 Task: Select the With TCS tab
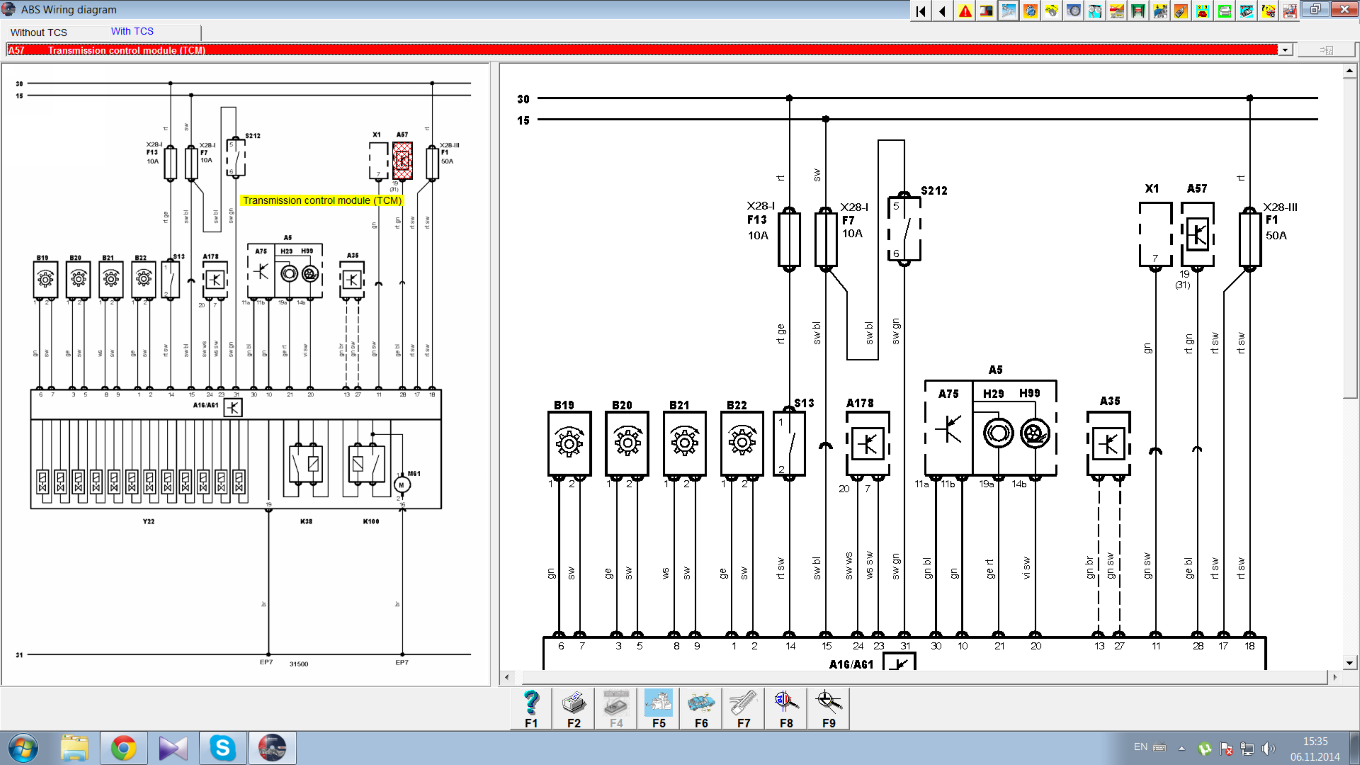(x=132, y=32)
